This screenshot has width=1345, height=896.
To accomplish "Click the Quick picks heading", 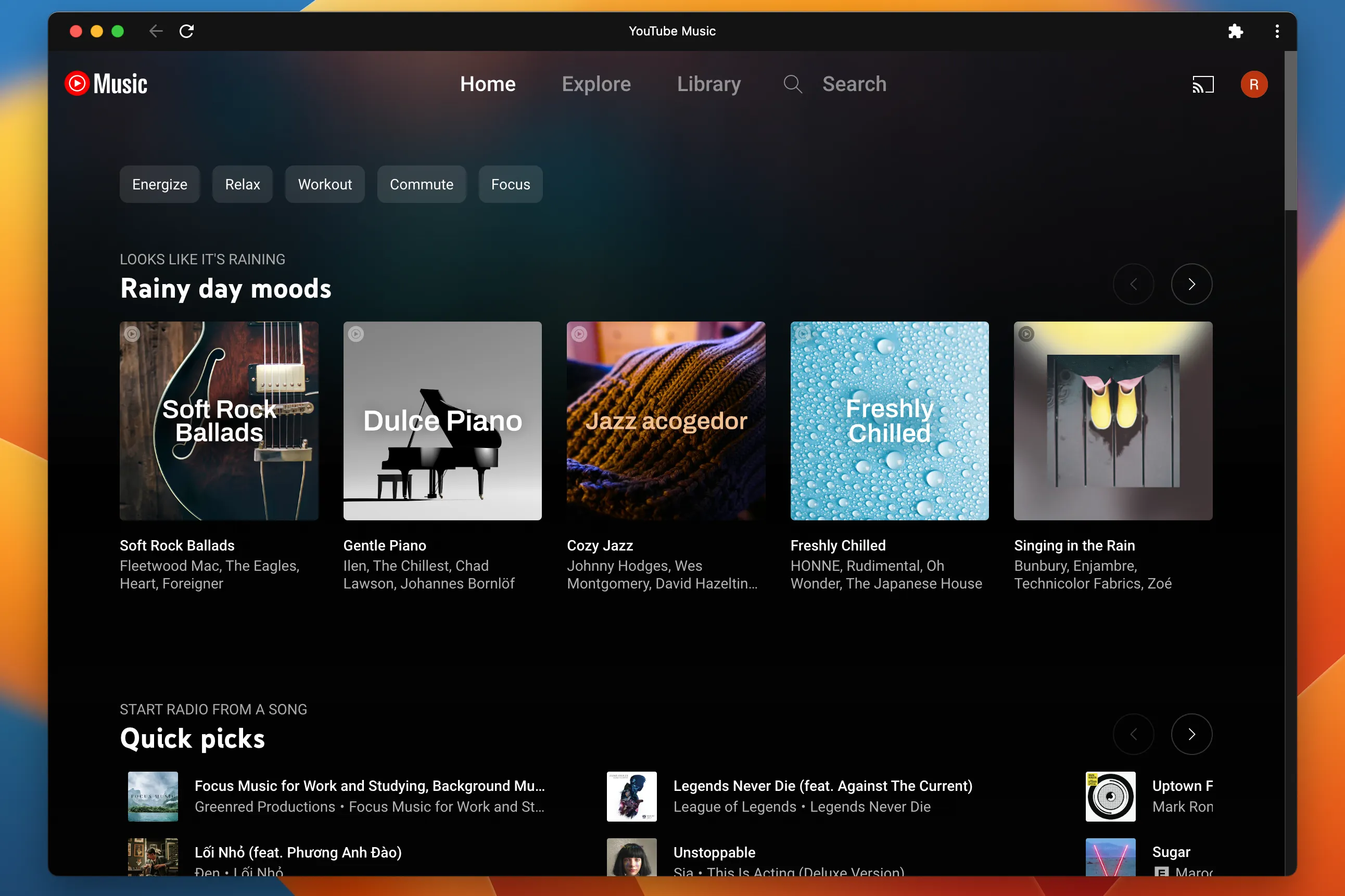I will pyautogui.click(x=193, y=738).
